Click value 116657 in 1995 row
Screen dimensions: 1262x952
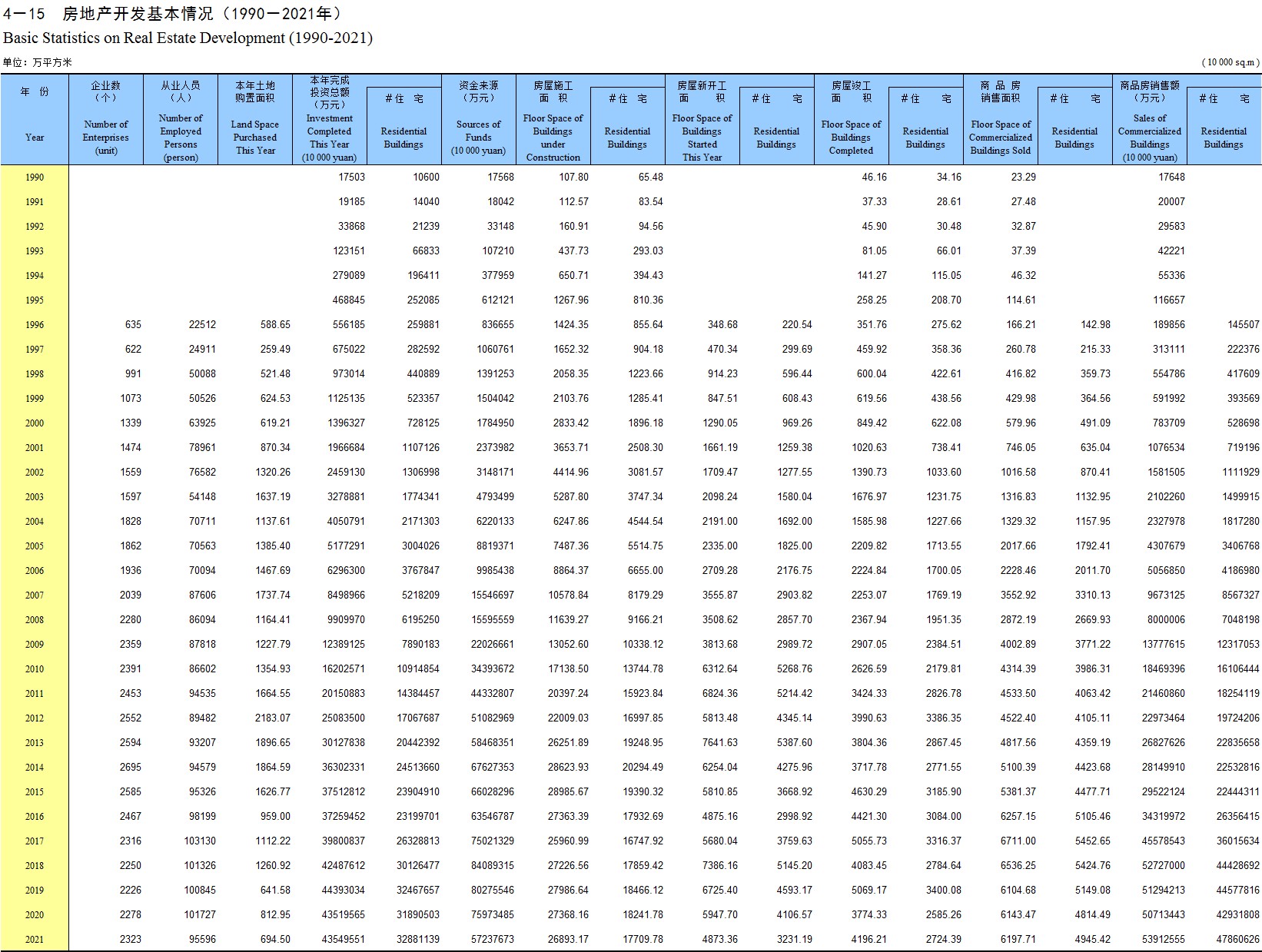[1169, 300]
